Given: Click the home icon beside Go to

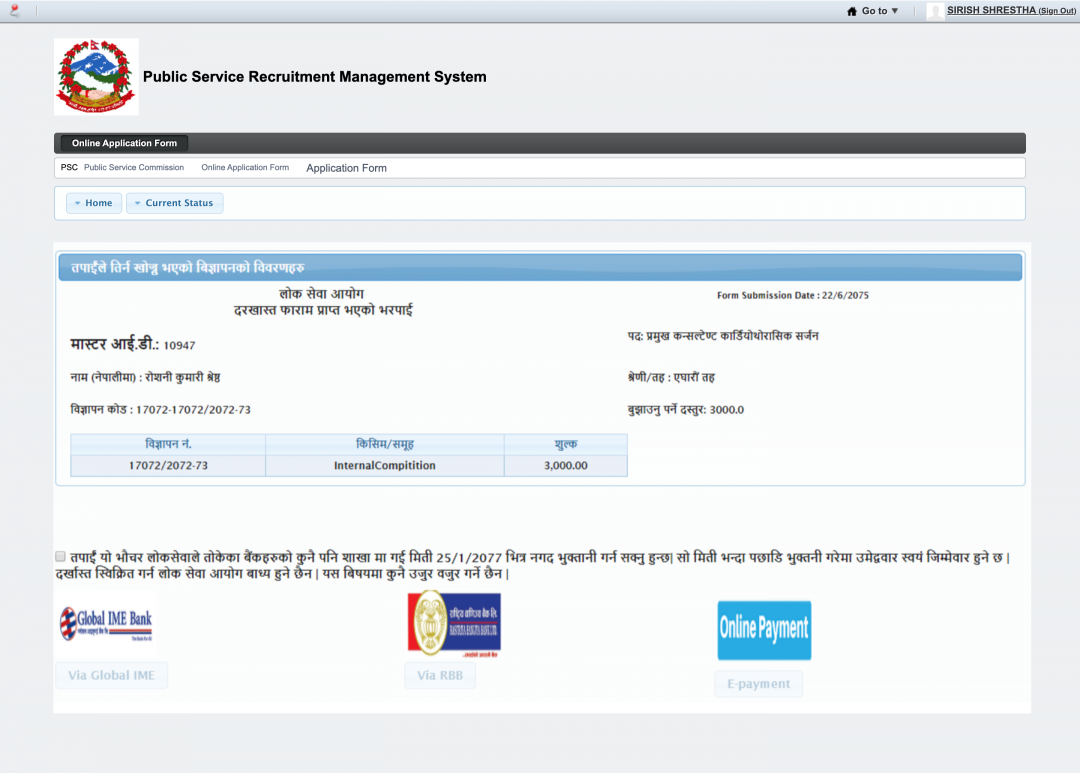Looking at the screenshot, I should [x=852, y=11].
